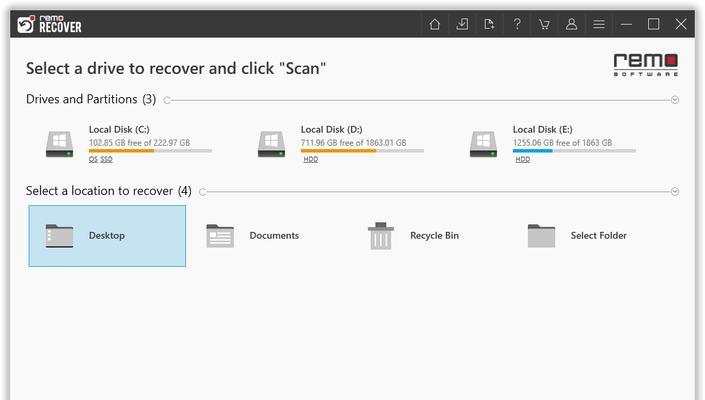This screenshot has width=705, height=400.
Task: Open the shopping cart purchase icon
Action: tap(544, 24)
